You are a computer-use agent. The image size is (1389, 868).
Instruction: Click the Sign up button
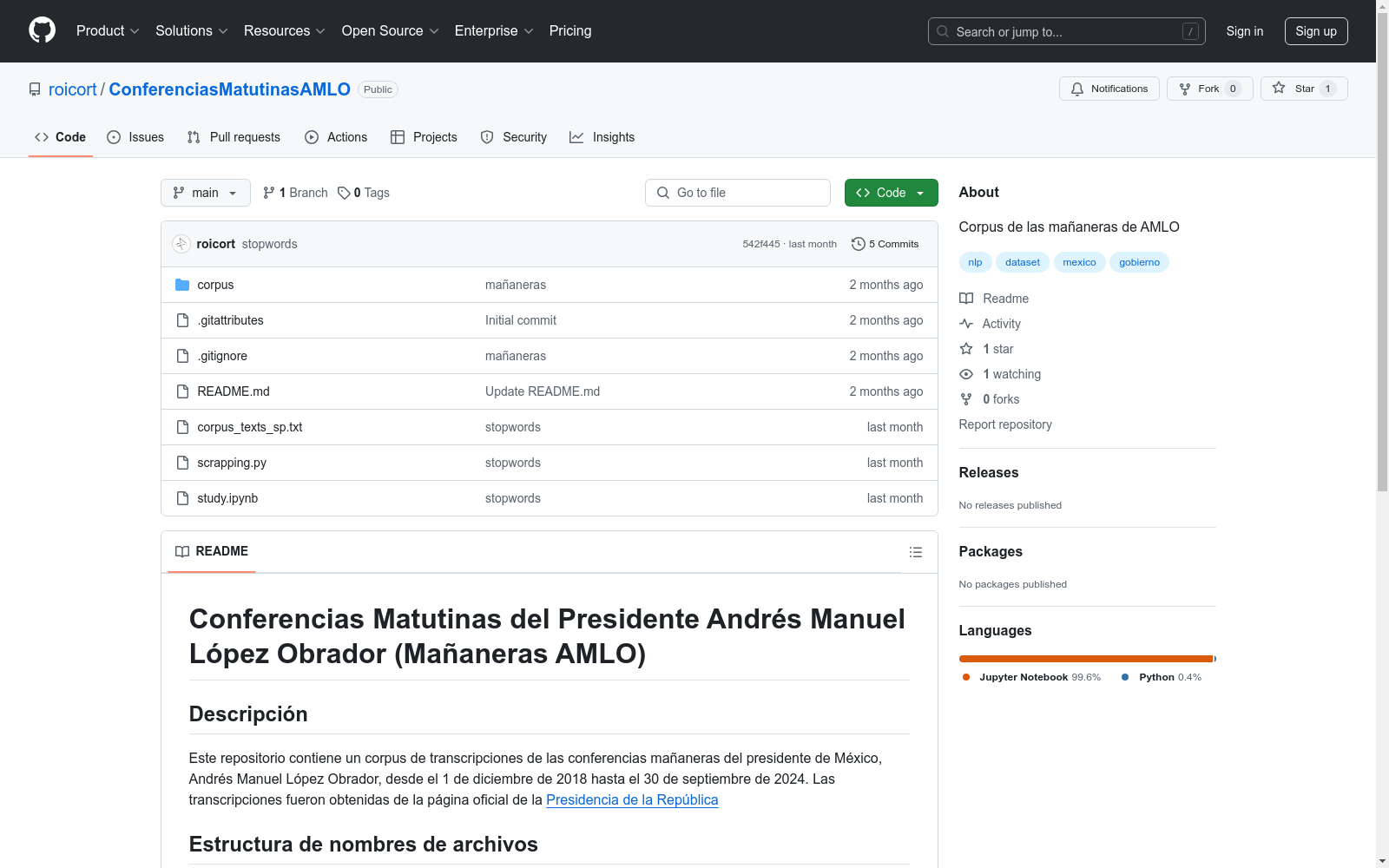pyautogui.click(x=1316, y=31)
